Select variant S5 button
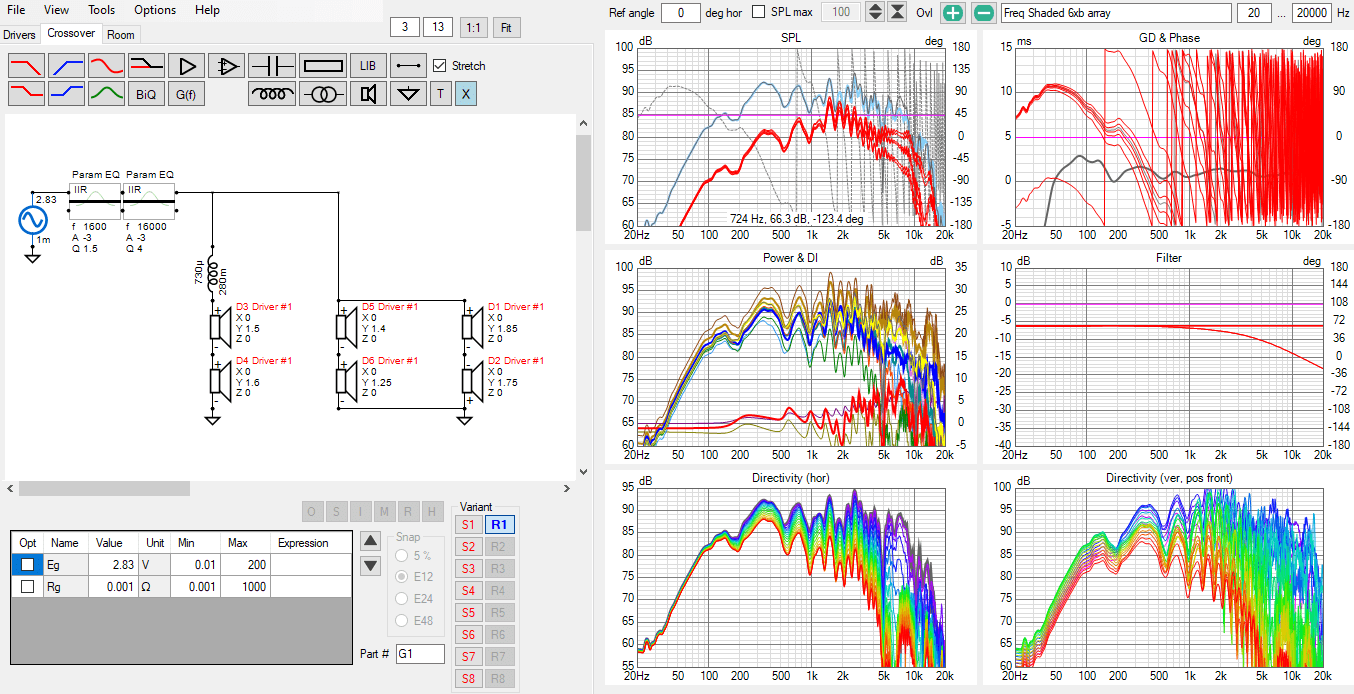Viewport: 1354px width, 694px height. [x=468, y=613]
